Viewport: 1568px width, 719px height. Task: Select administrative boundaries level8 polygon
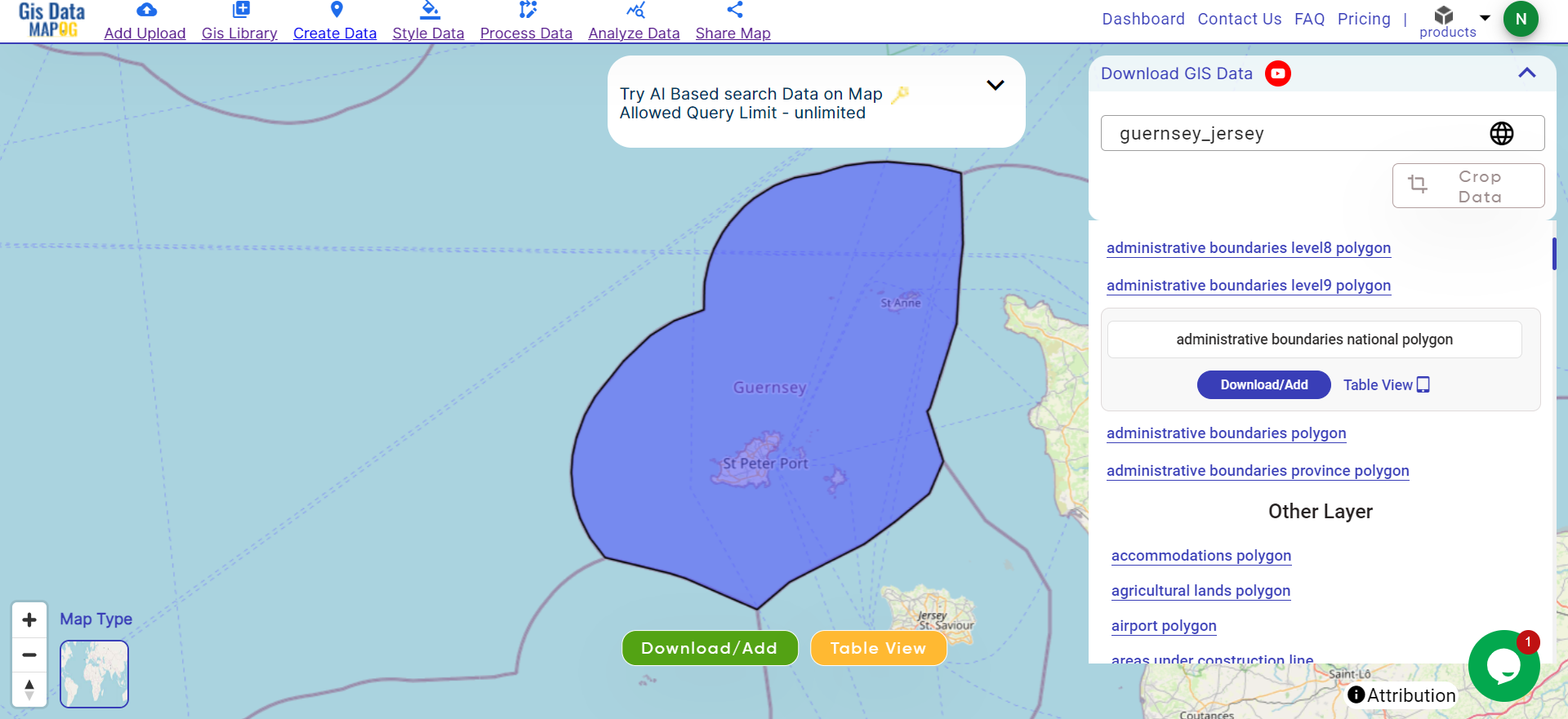[x=1249, y=248]
